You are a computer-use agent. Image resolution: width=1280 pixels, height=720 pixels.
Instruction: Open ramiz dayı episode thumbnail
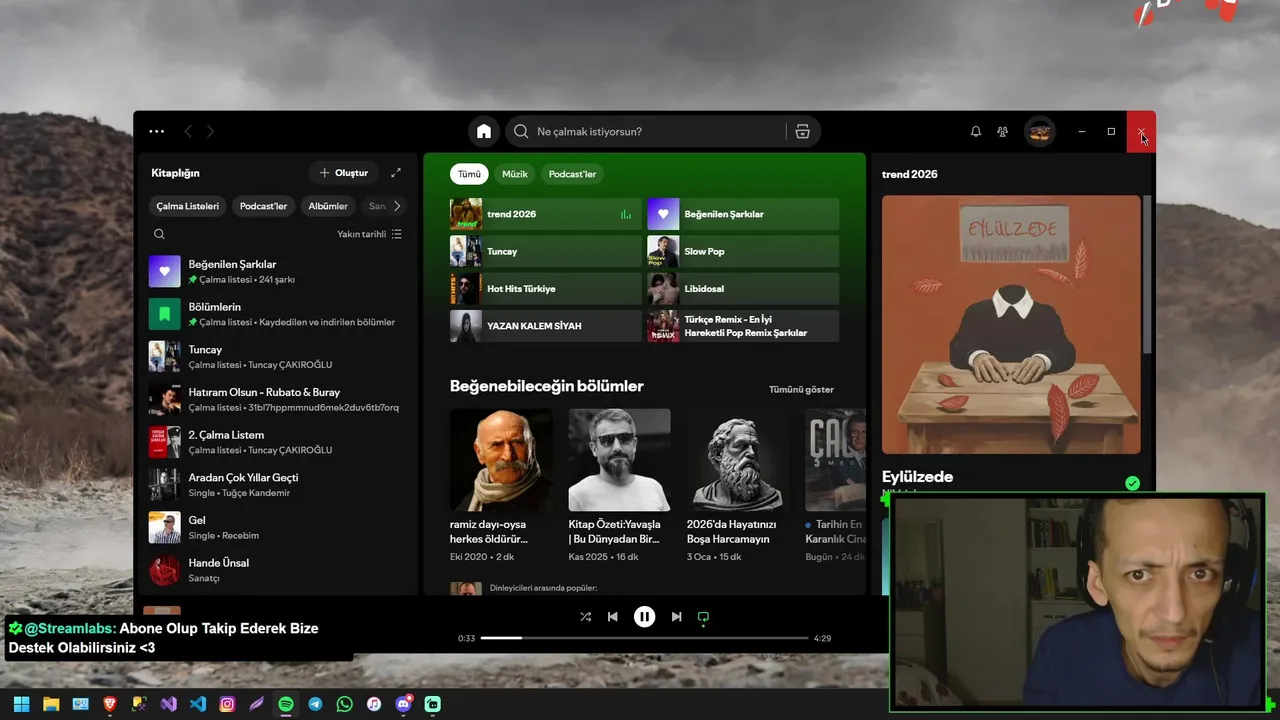[x=501, y=460]
